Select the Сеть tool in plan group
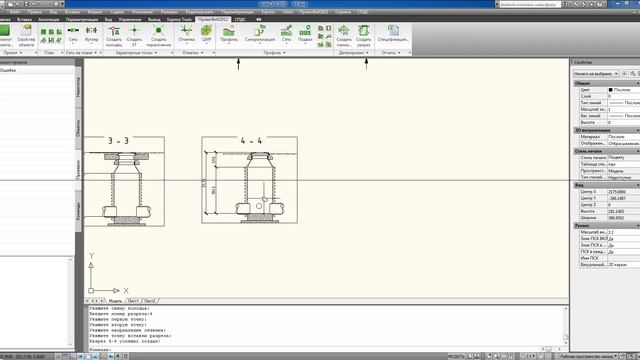Viewport: 640px width, 360px height. pyautogui.click(x=73, y=35)
